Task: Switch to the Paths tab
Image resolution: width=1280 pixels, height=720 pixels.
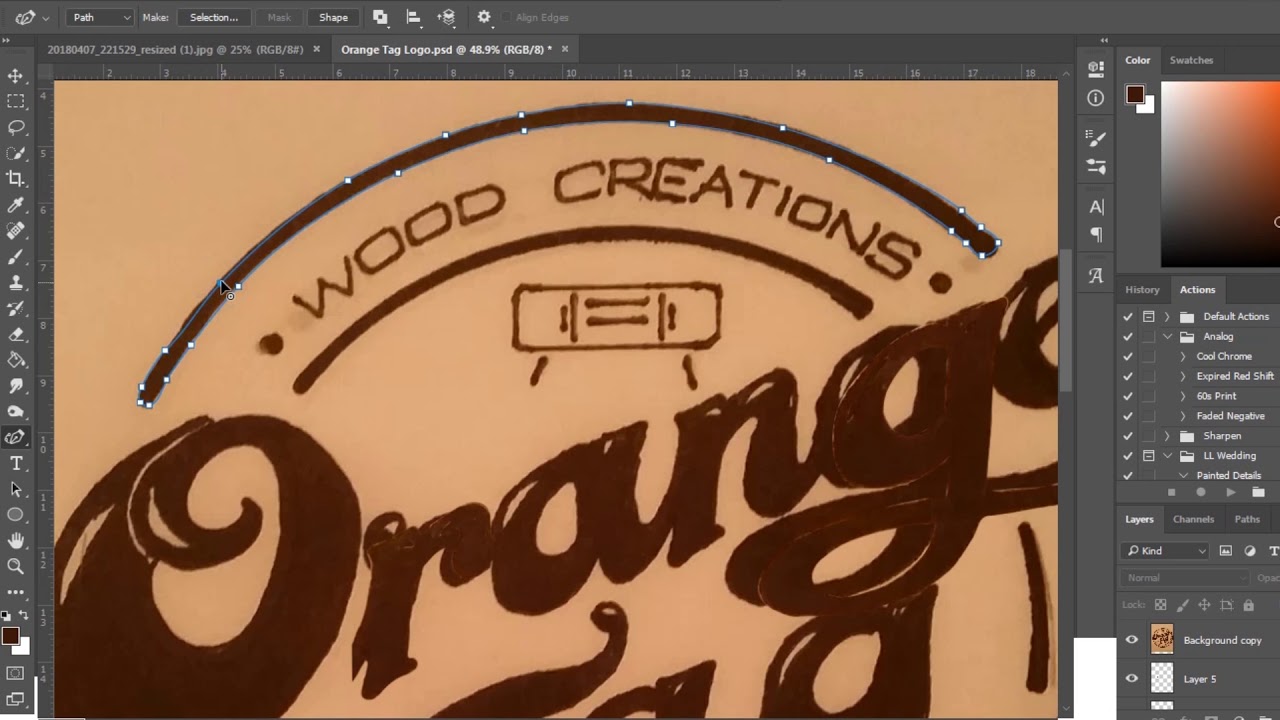Action: 1247,519
